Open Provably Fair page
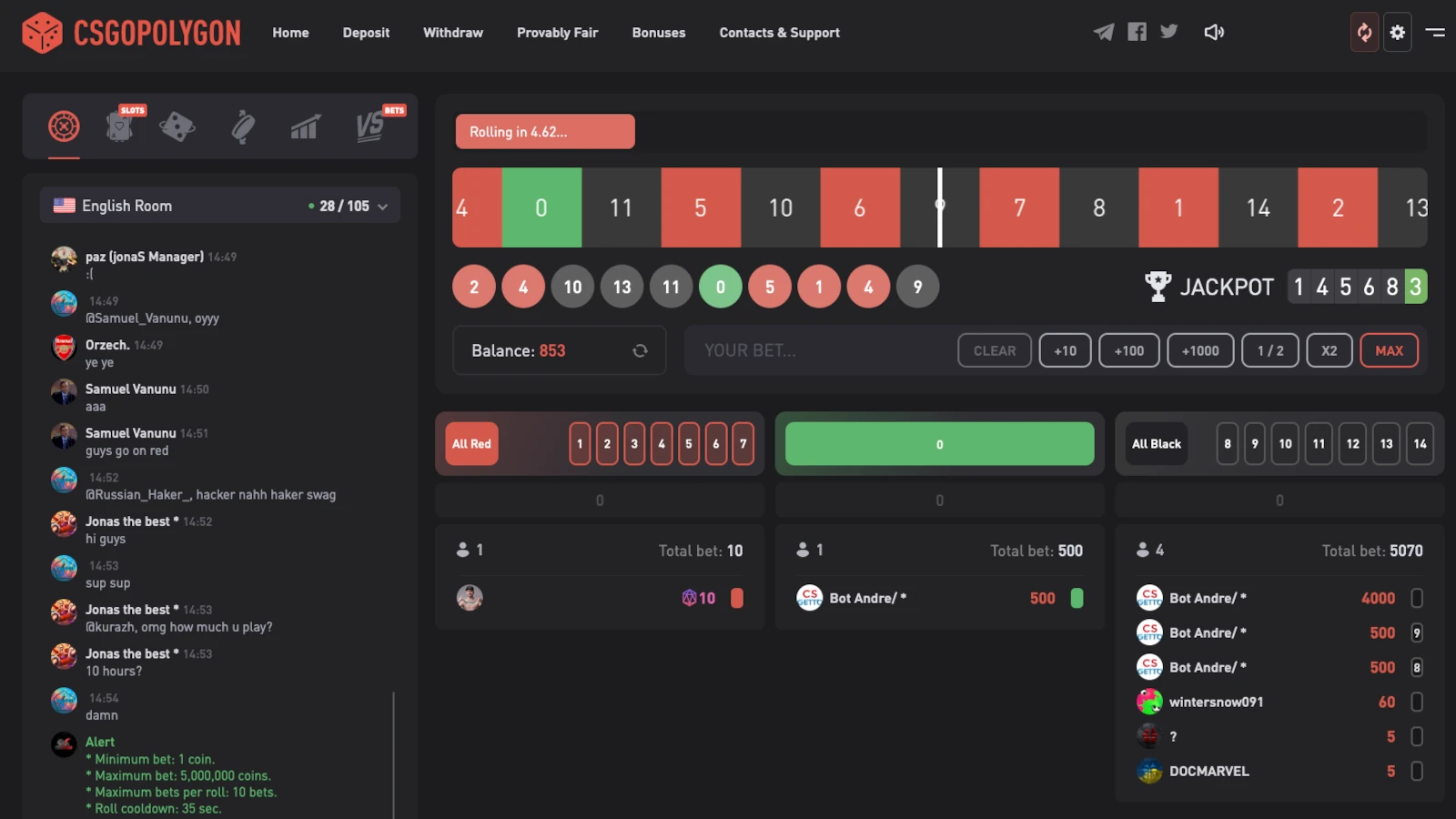The image size is (1456, 819). (x=558, y=33)
